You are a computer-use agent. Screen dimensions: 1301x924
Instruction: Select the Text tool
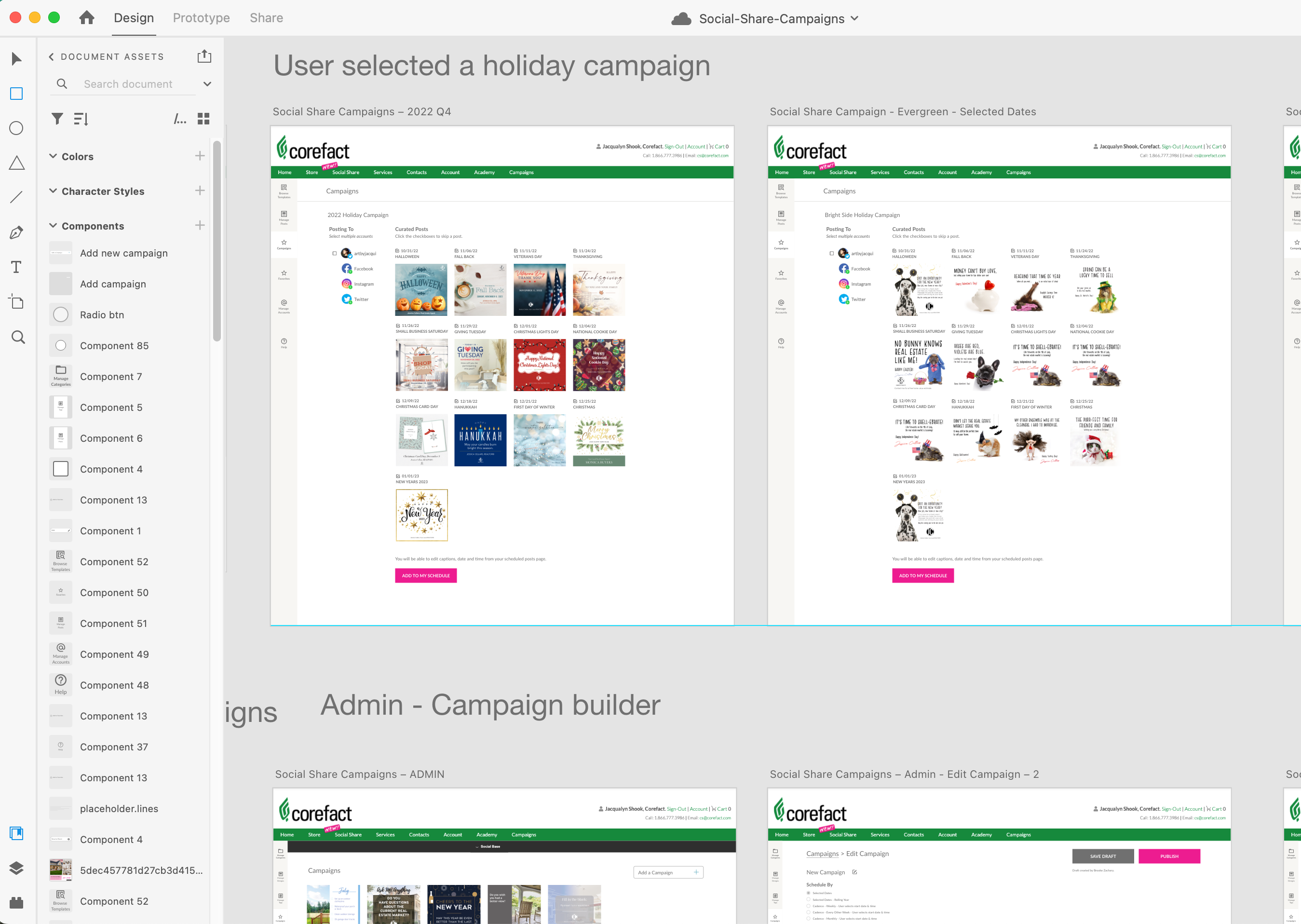[16, 267]
